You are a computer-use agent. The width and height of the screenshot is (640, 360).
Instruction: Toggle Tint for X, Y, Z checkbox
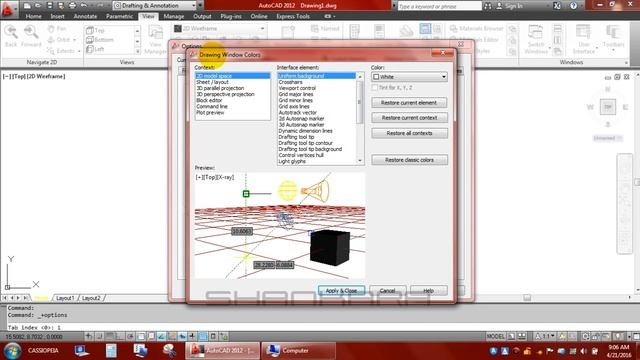(375, 88)
